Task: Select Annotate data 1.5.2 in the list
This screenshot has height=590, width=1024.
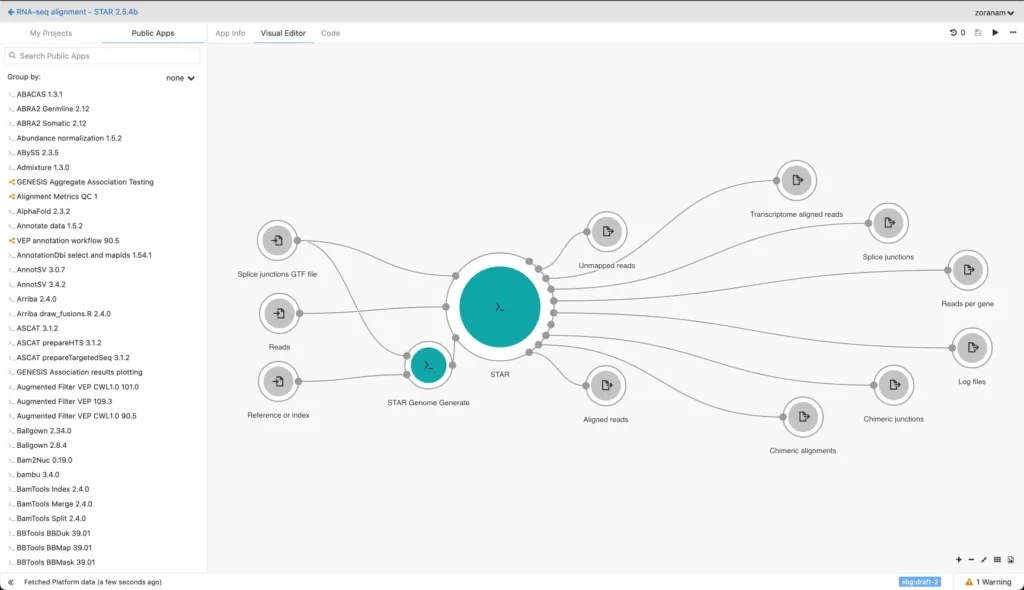Action: [x=50, y=226]
